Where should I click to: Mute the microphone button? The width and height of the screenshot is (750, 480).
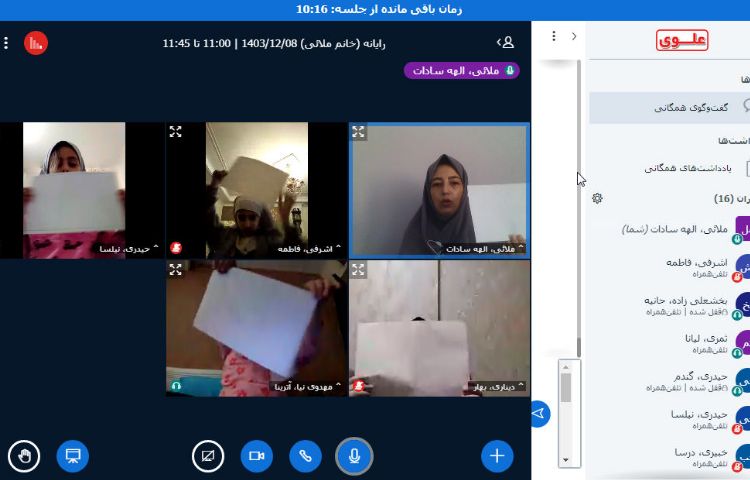tap(354, 456)
